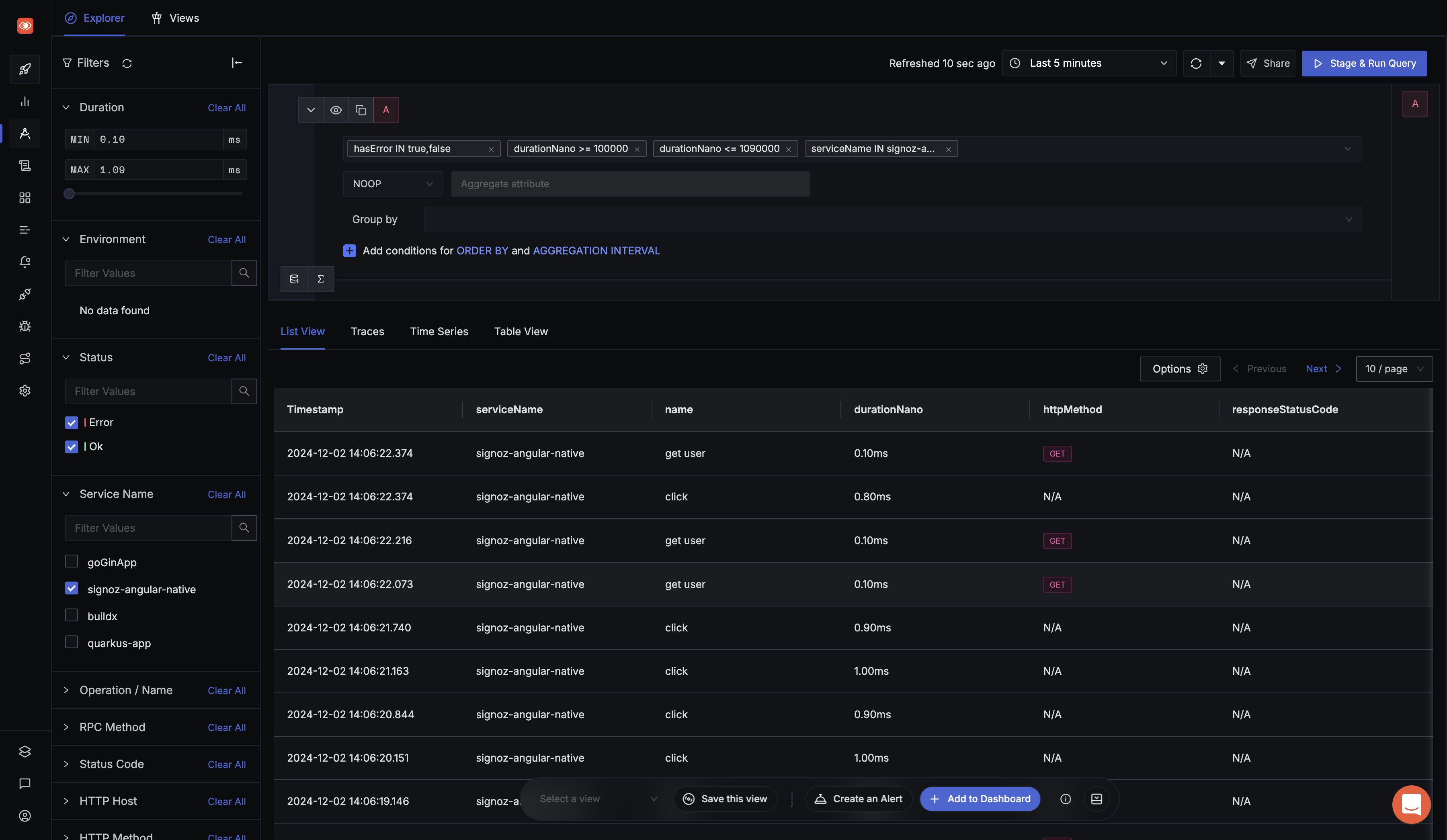Screen dimensions: 1447x840
Task: Click Stage & Run Query button
Action: click(1364, 63)
